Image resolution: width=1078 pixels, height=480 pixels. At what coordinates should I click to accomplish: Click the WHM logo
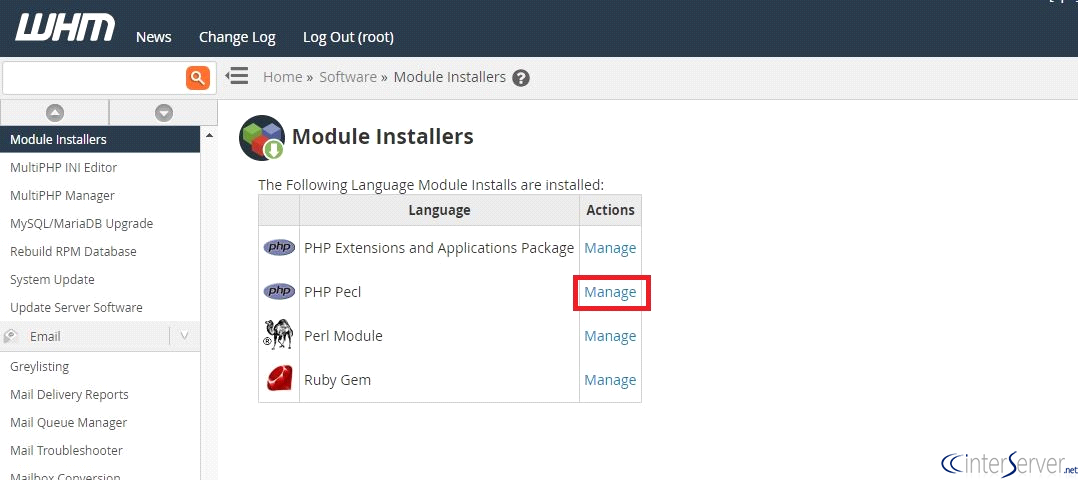(65, 28)
